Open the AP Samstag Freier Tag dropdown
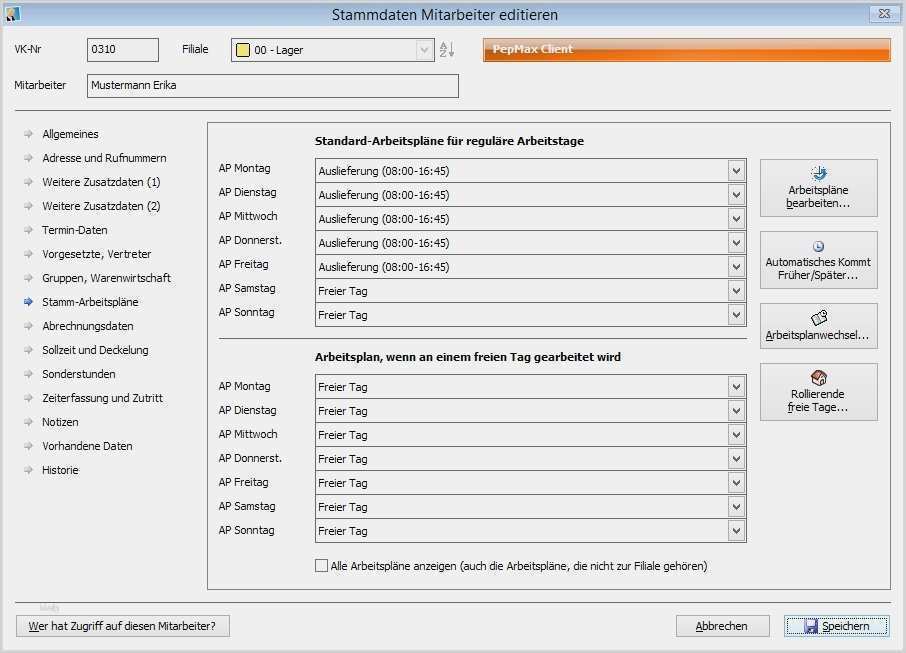The width and height of the screenshot is (906, 653). [736, 288]
